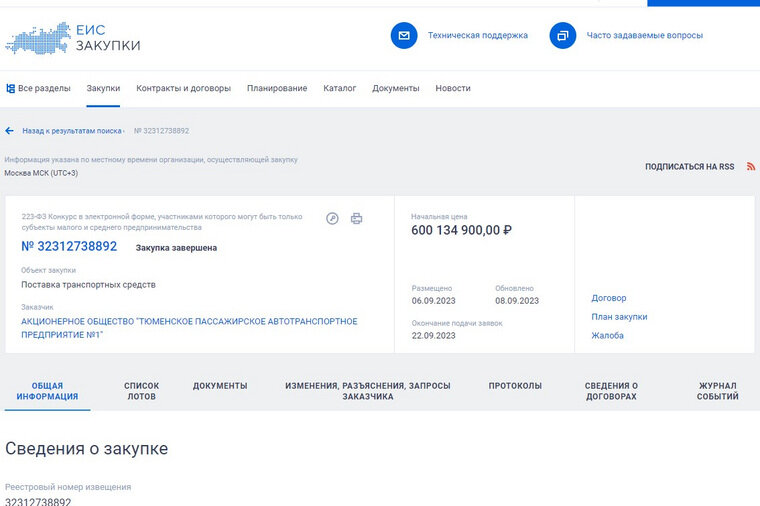Open the Каталог menu item
Image resolution: width=760 pixels, height=506 pixels.
339,88
